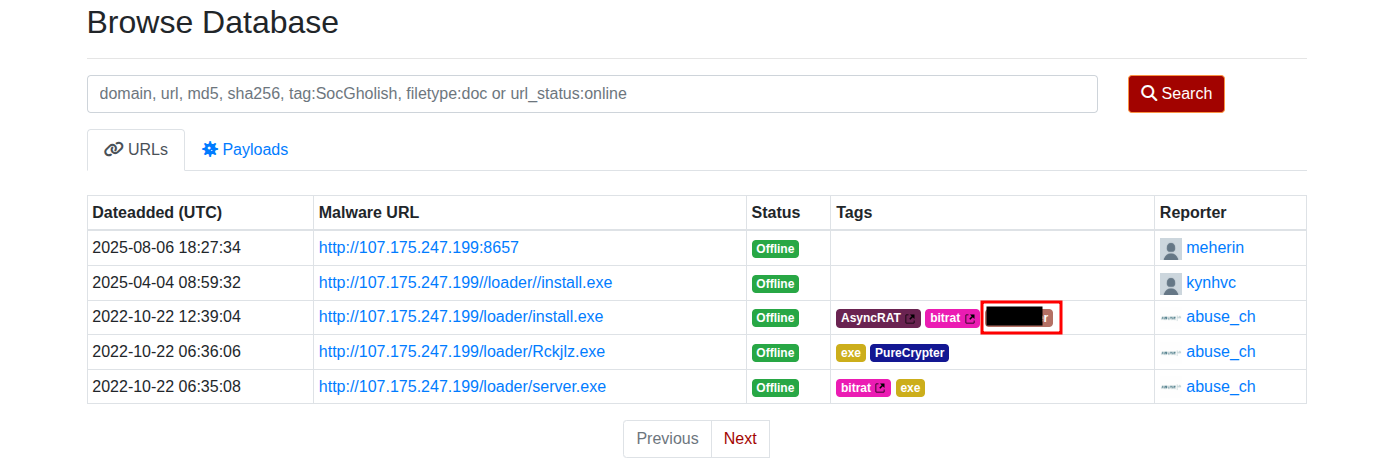
Task: Click the Offline status badge for Rckjlz.exe
Action: pos(775,353)
